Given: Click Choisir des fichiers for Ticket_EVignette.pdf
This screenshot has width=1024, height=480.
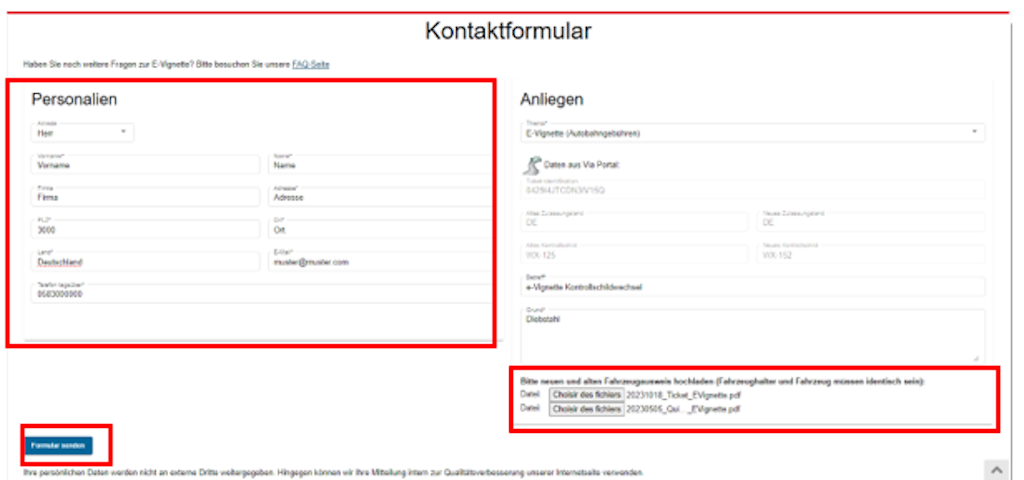Looking at the screenshot, I should (x=586, y=395).
